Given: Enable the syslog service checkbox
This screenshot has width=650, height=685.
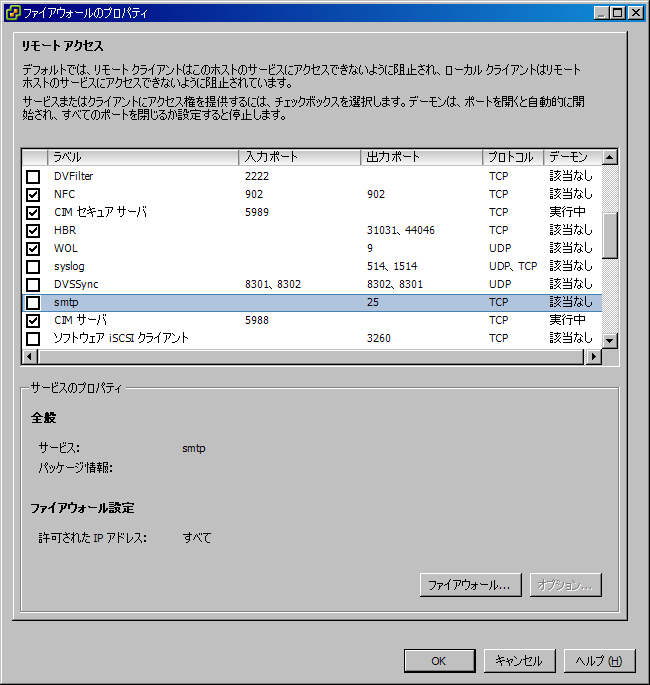Looking at the screenshot, I should 33,266.
